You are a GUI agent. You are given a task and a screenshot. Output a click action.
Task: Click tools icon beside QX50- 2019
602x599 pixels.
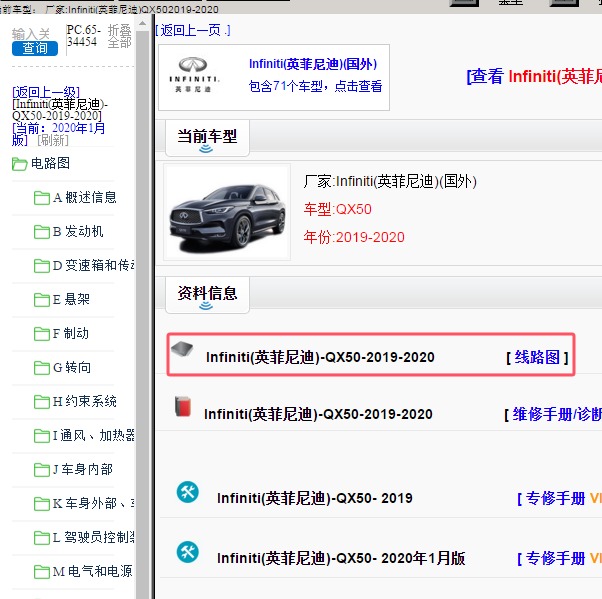coord(188,492)
